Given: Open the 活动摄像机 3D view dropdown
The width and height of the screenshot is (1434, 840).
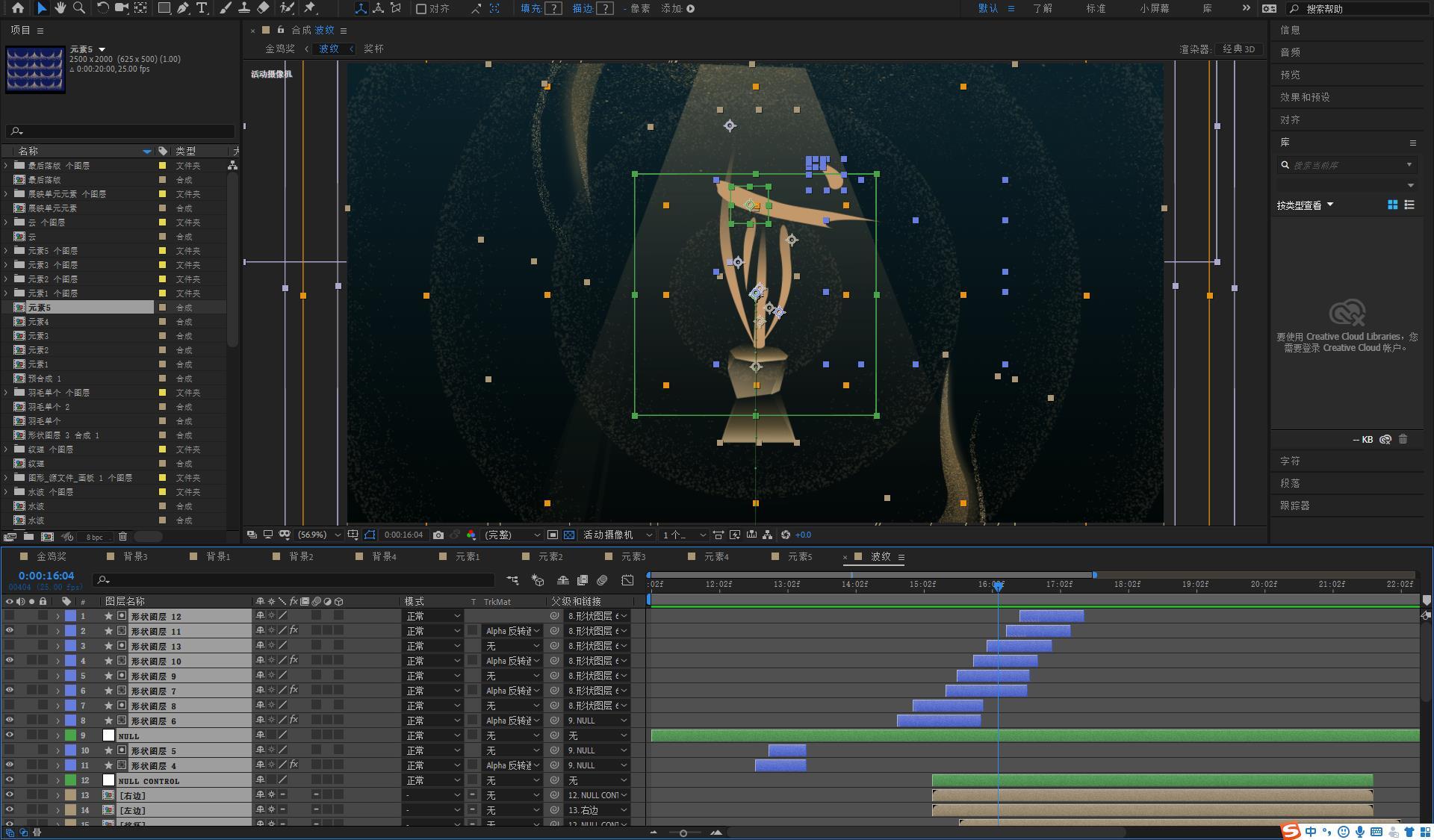Looking at the screenshot, I should pos(618,535).
